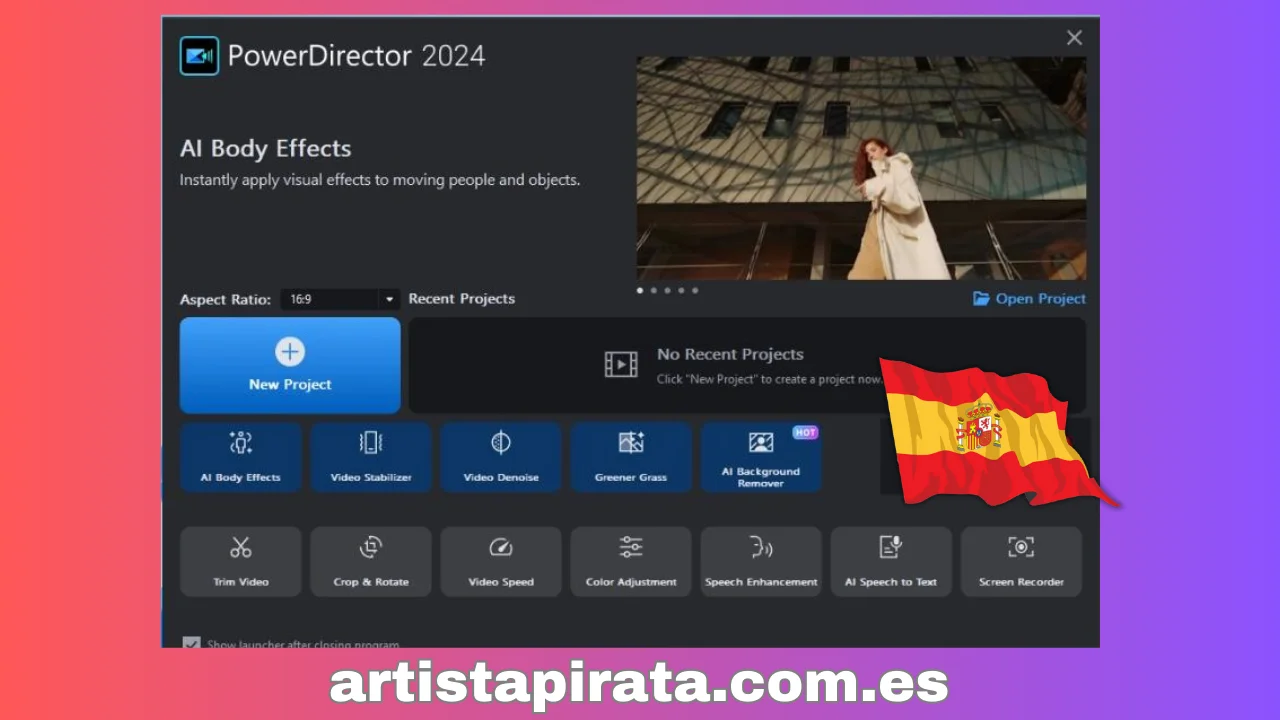Toggle Show launcher after closing program checkbox
This screenshot has height=720, width=1280.
[191, 643]
